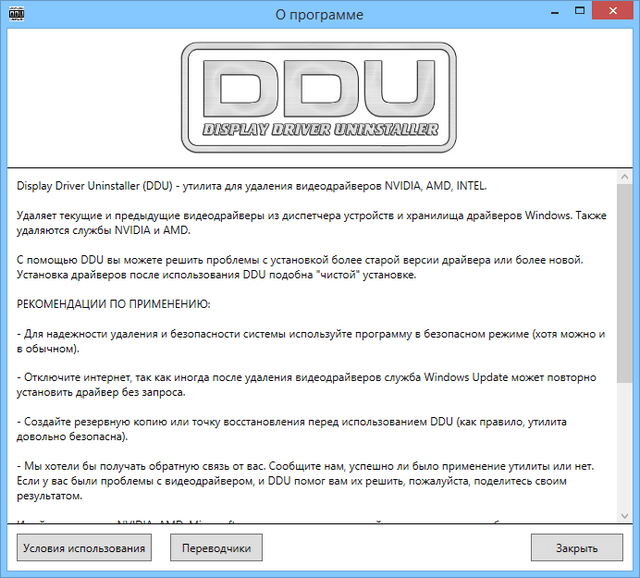Screen dimensions: 640x578
Task: Click the window title 'О программе'
Action: coord(319,15)
